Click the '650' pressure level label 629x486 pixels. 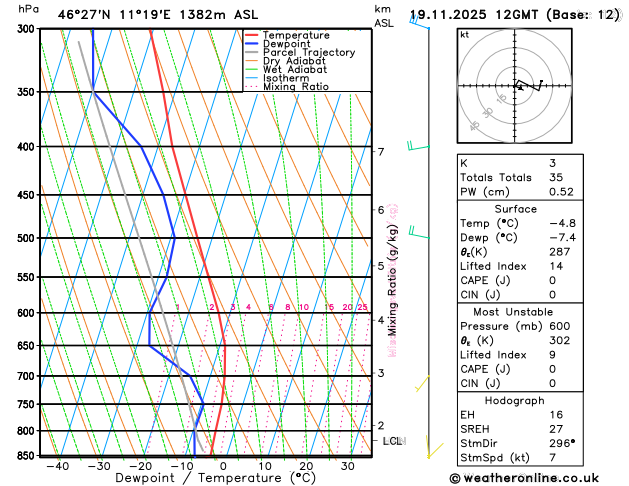tap(28, 346)
